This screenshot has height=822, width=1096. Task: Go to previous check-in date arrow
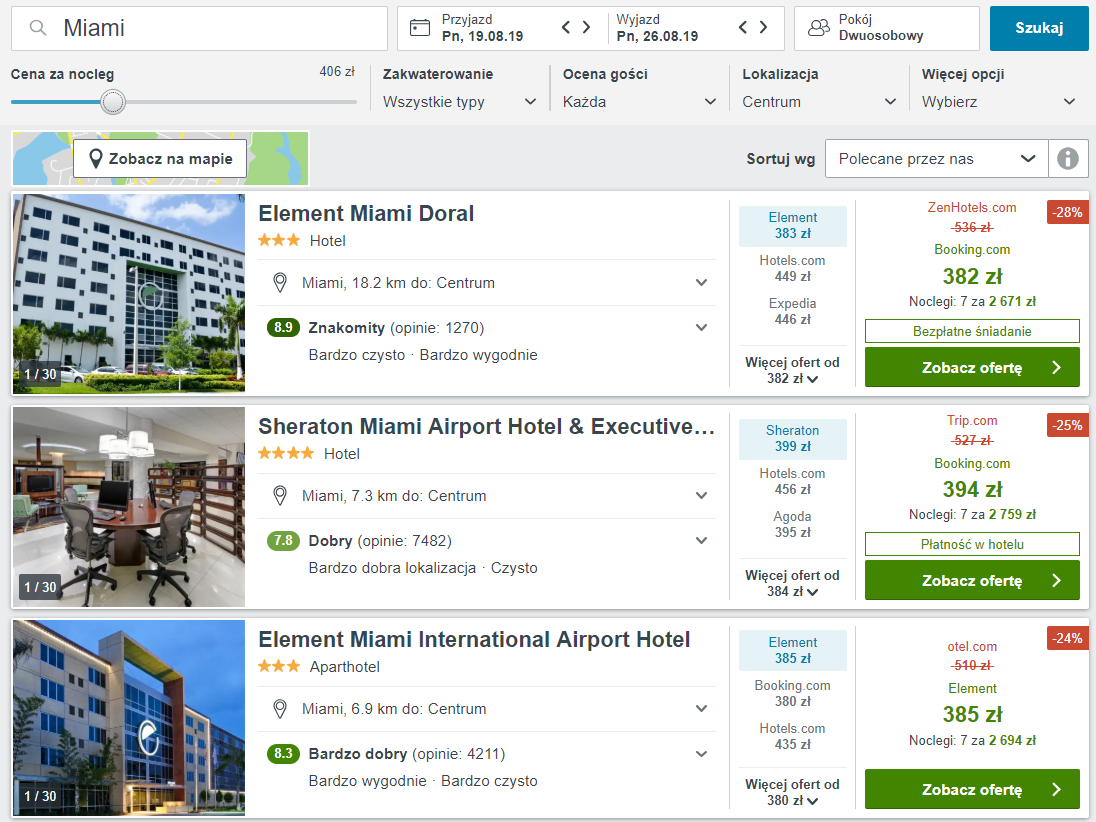(566, 27)
